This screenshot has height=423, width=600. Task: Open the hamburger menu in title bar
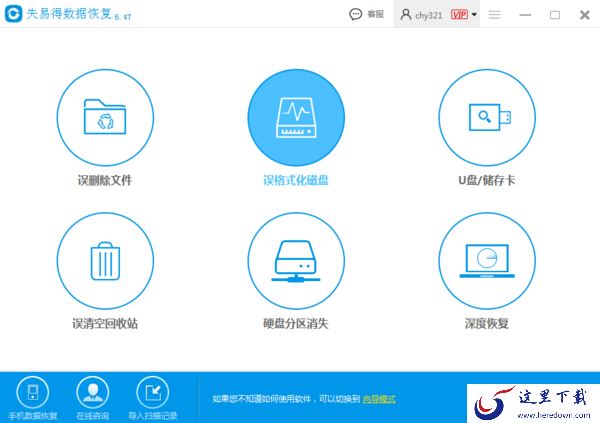click(494, 15)
